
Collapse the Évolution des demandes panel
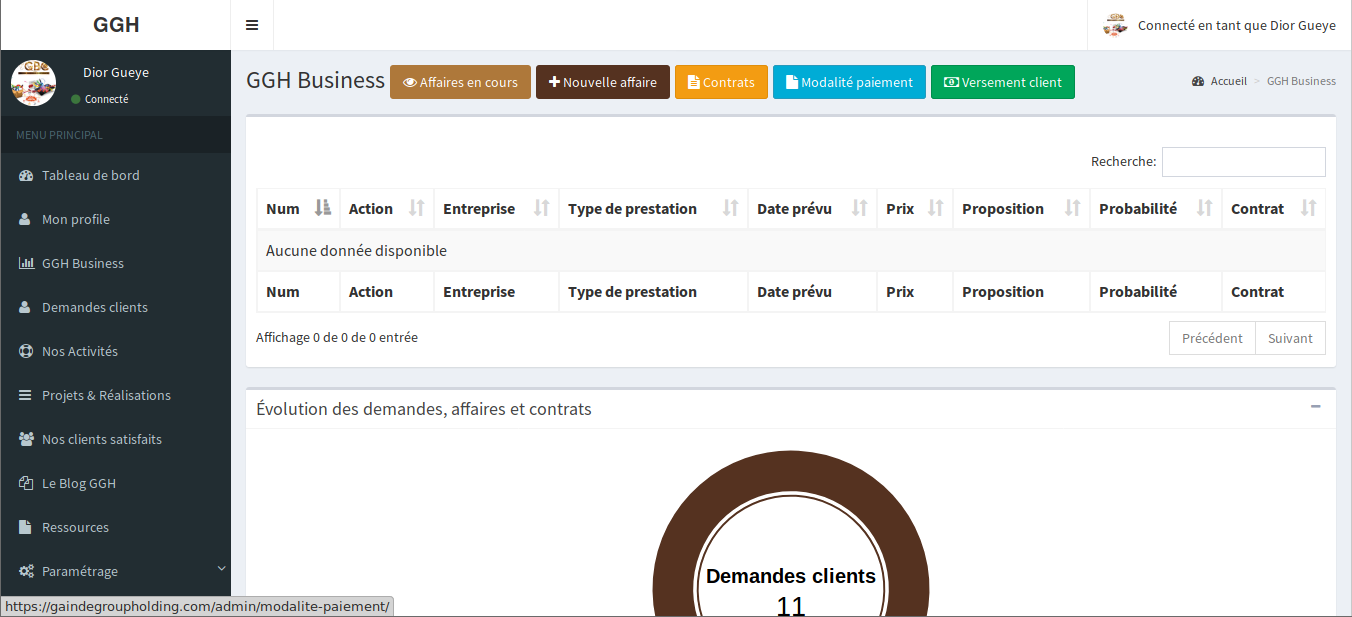(1316, 406)
